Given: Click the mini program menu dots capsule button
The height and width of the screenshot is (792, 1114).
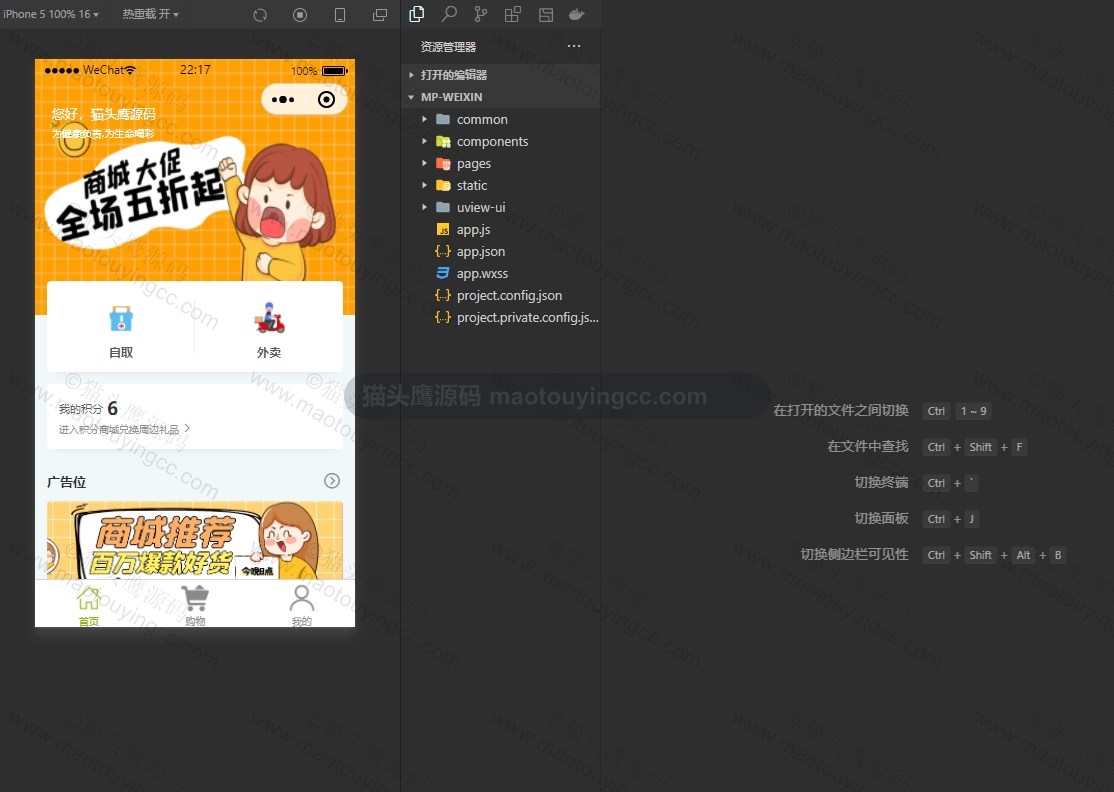Looking at the screenshot, I should pos(283,99).
